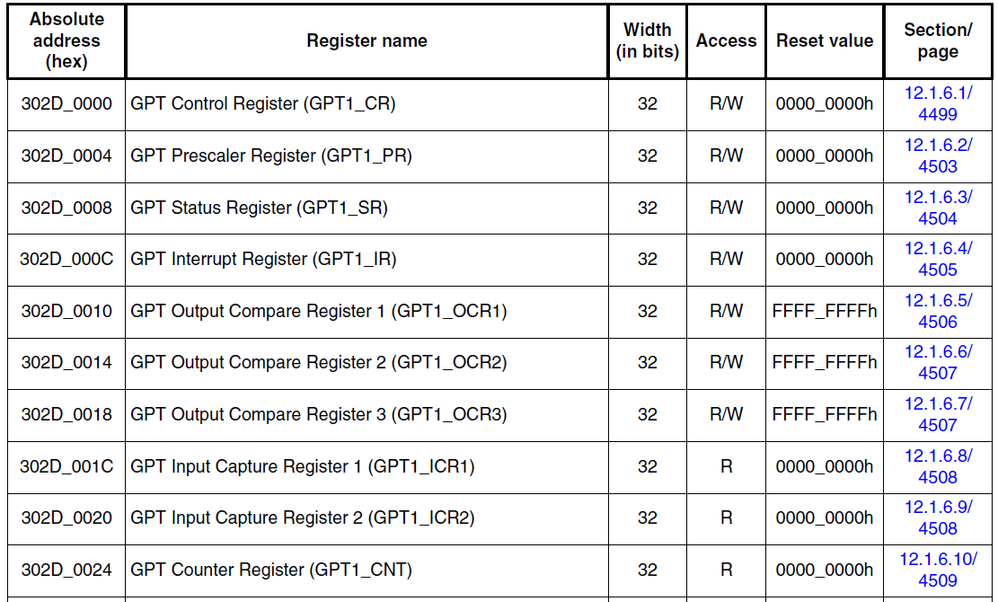Viewport: 998px width, 602px height.
Task: Click the GPT Status Register (GPT1_SR) entry
Action: coord(259,208)
